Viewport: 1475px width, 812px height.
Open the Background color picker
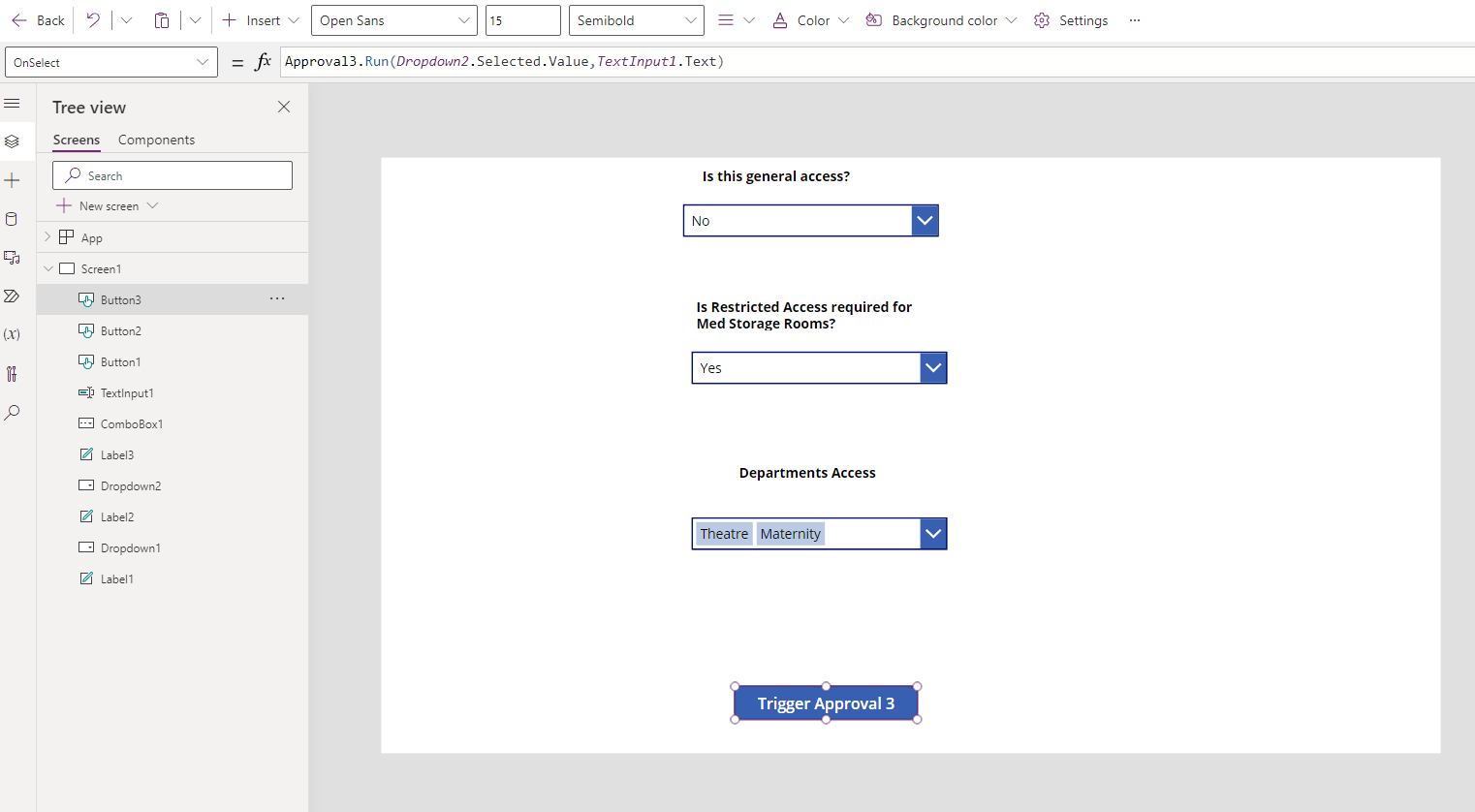click(941, 20)
